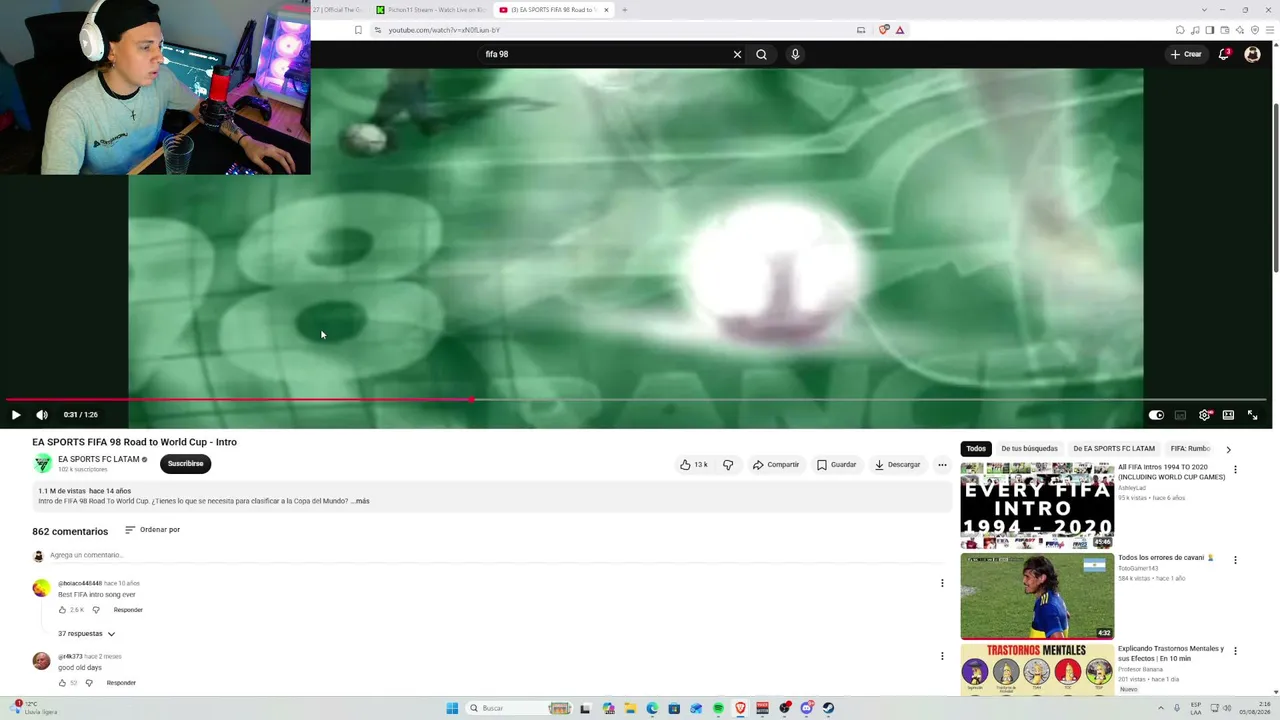Close the EA SPORTS FIFA 98 browser tab

(x=606, y=10)
